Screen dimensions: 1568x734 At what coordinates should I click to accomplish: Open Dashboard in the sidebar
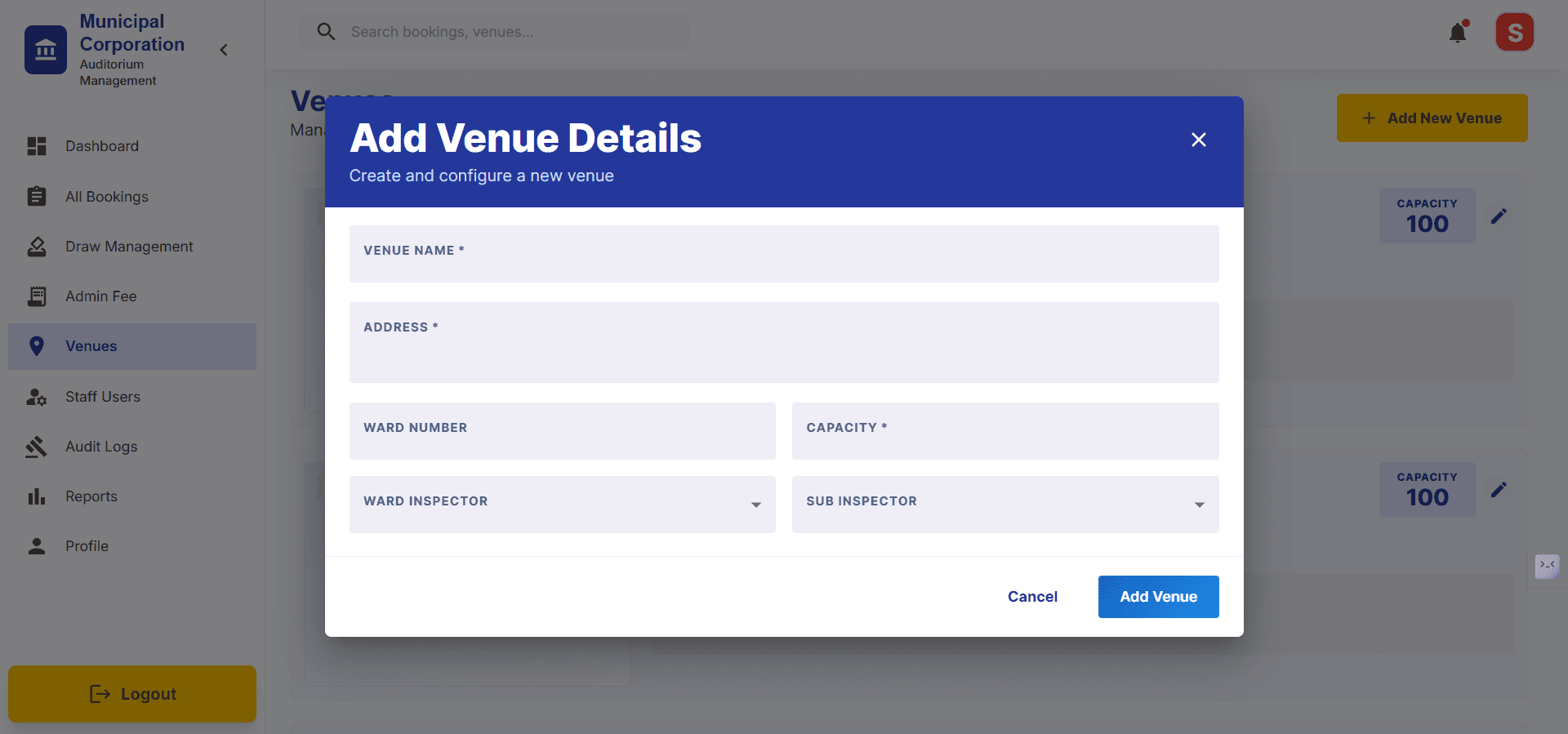click(132, 146)
